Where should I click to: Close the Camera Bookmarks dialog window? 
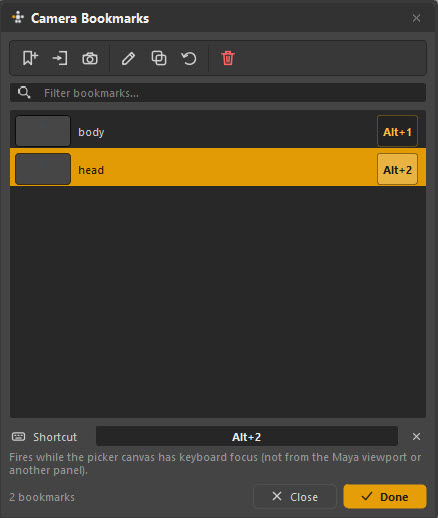point(416,18)
